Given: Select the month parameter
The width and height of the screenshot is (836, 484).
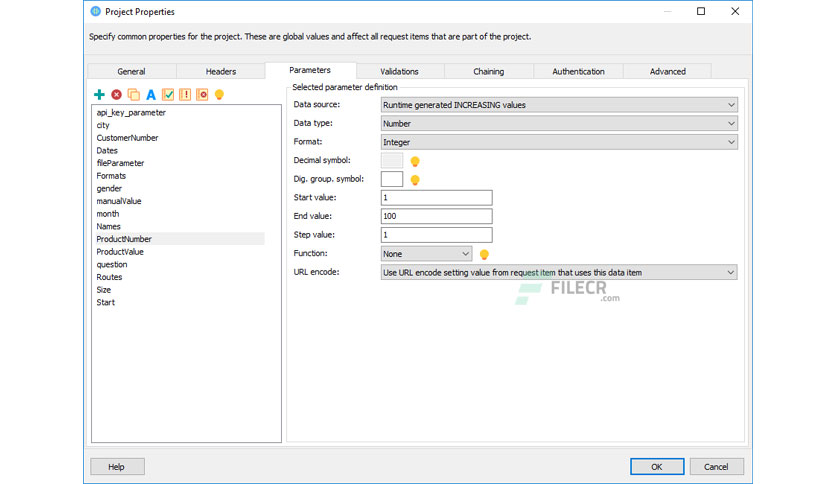Looking at the screenshot, I should (x=108, y=214).
